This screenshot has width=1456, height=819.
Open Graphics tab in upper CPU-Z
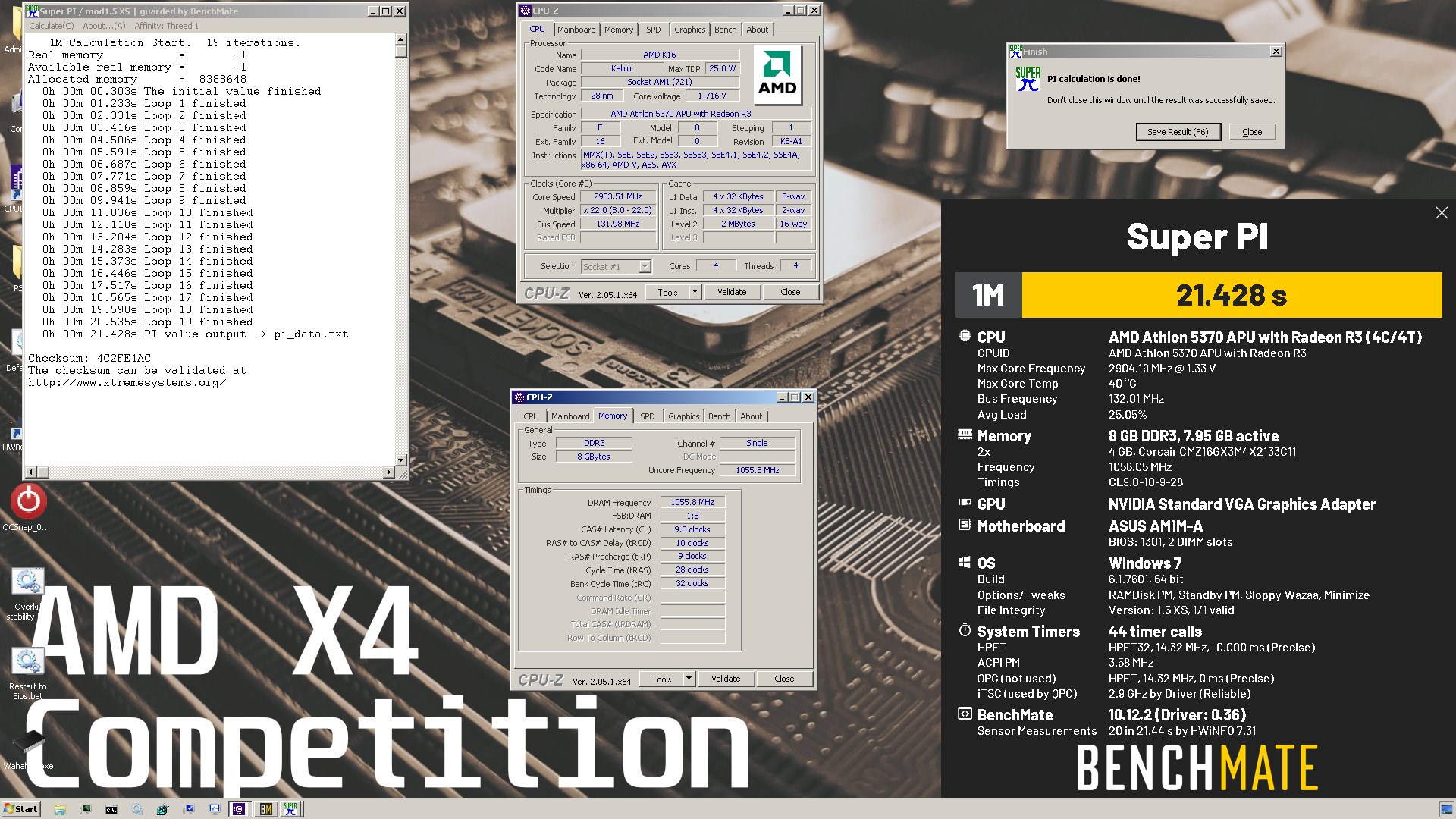click(x=690, y=30)
